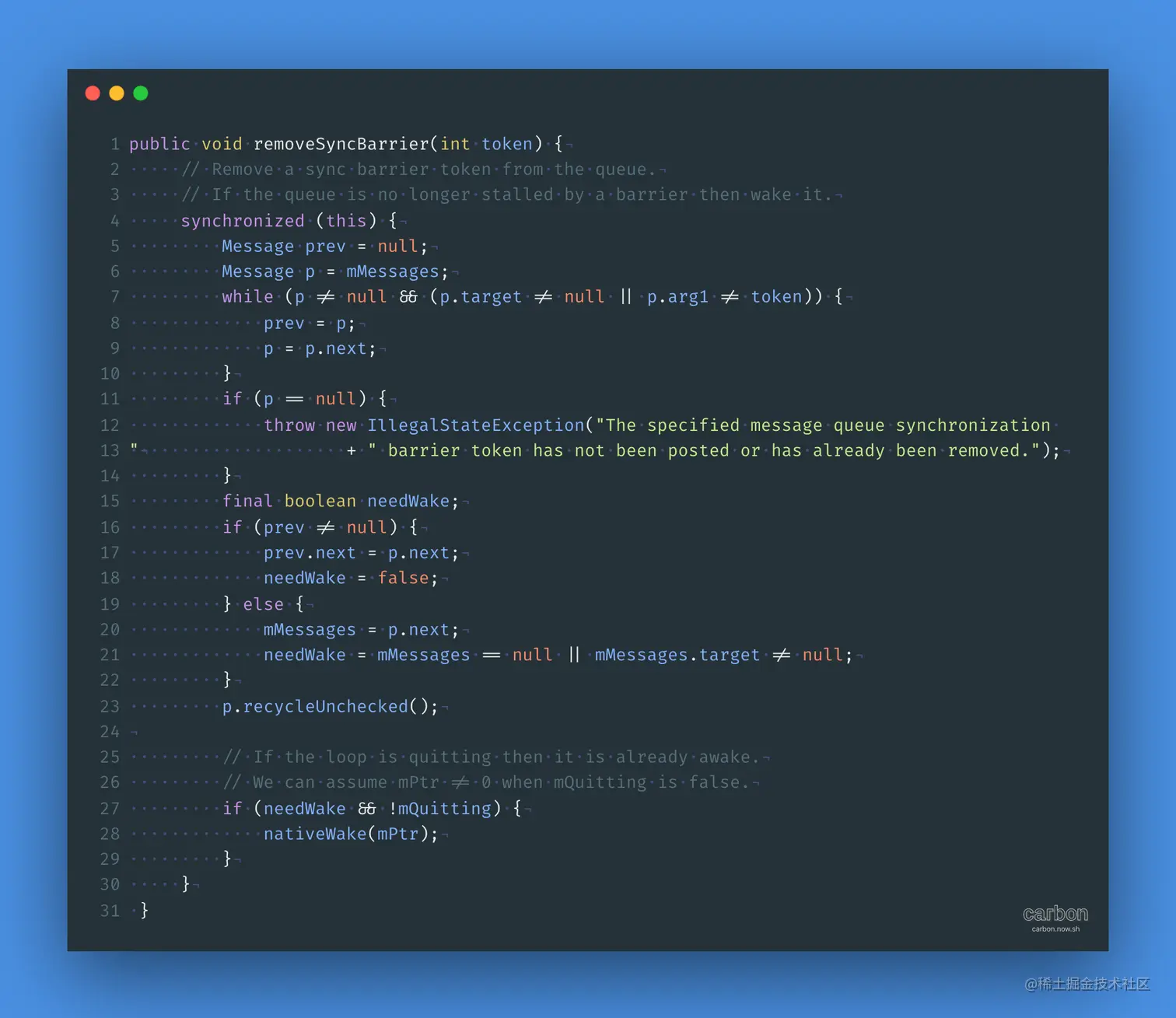Click the 'while' keyword

[247, 297]
